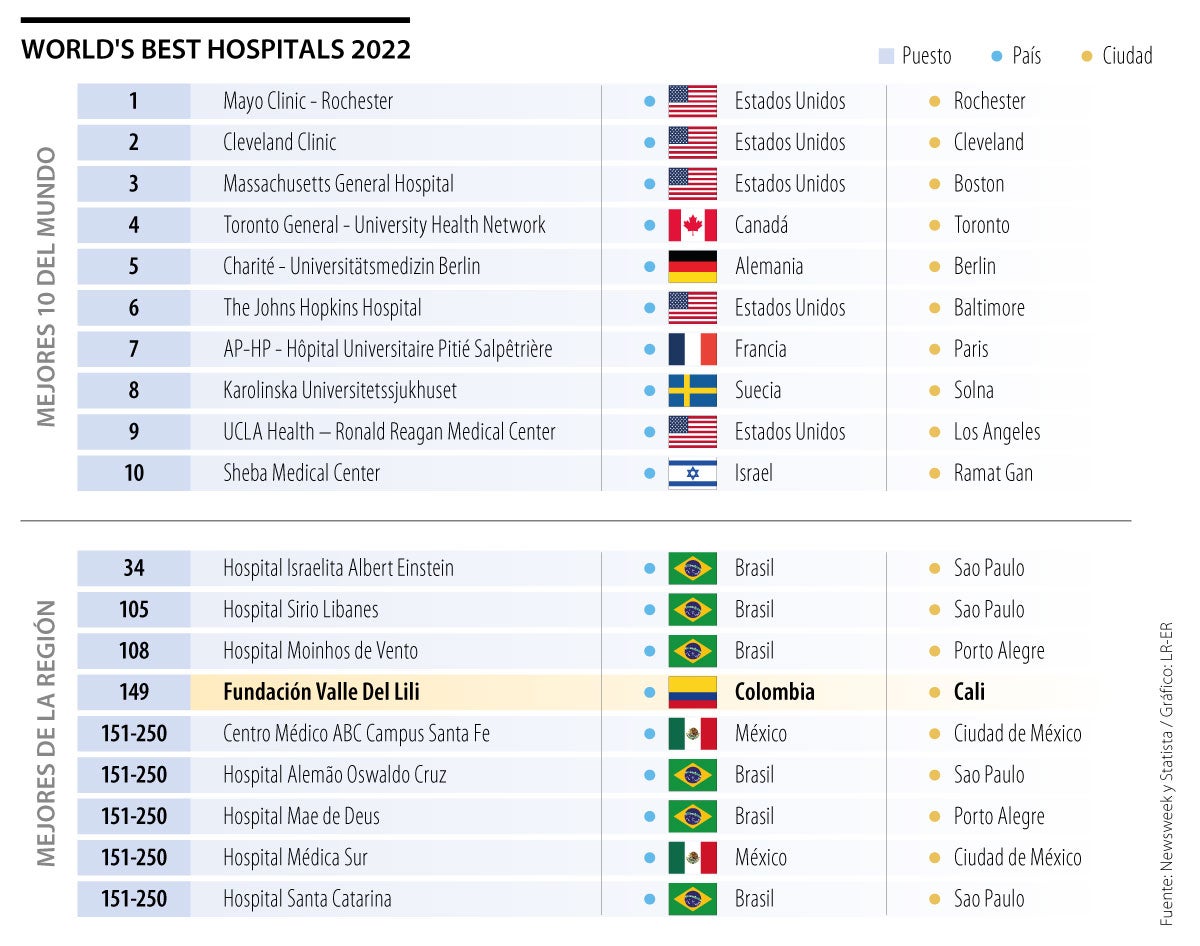
Task: Click the Brazil flag in Hospital Sirio Libanes row
Action: point(692,609)
